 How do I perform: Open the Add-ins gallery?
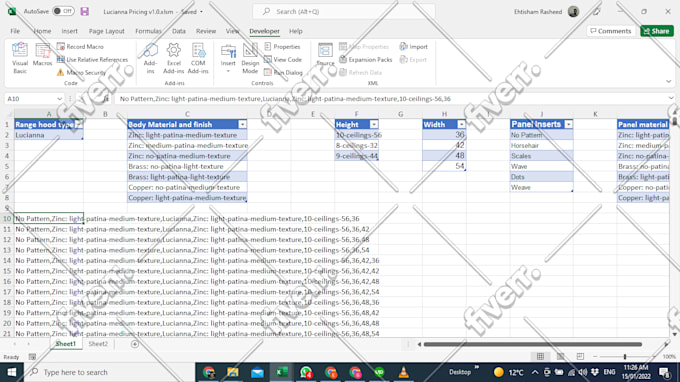point(150,58)
